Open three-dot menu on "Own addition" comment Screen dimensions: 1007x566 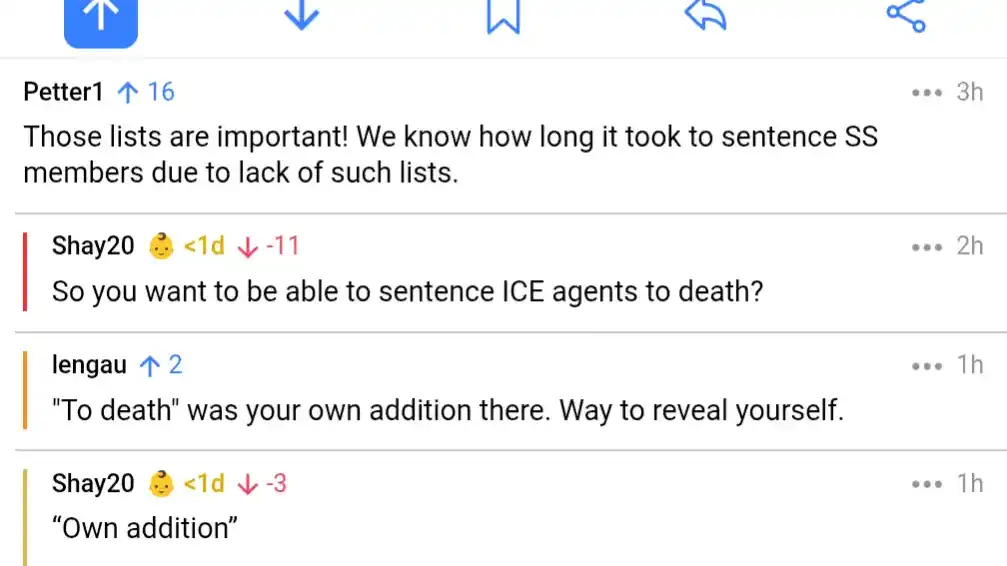coord(927,484)
